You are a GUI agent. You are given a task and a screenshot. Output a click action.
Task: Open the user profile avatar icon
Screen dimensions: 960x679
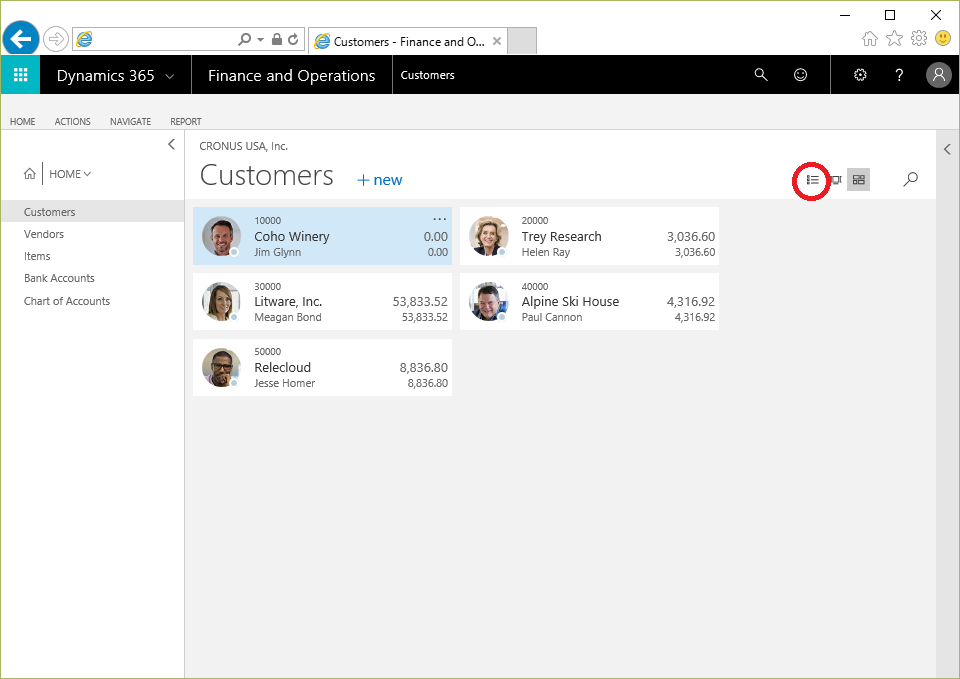click(939, 75)
